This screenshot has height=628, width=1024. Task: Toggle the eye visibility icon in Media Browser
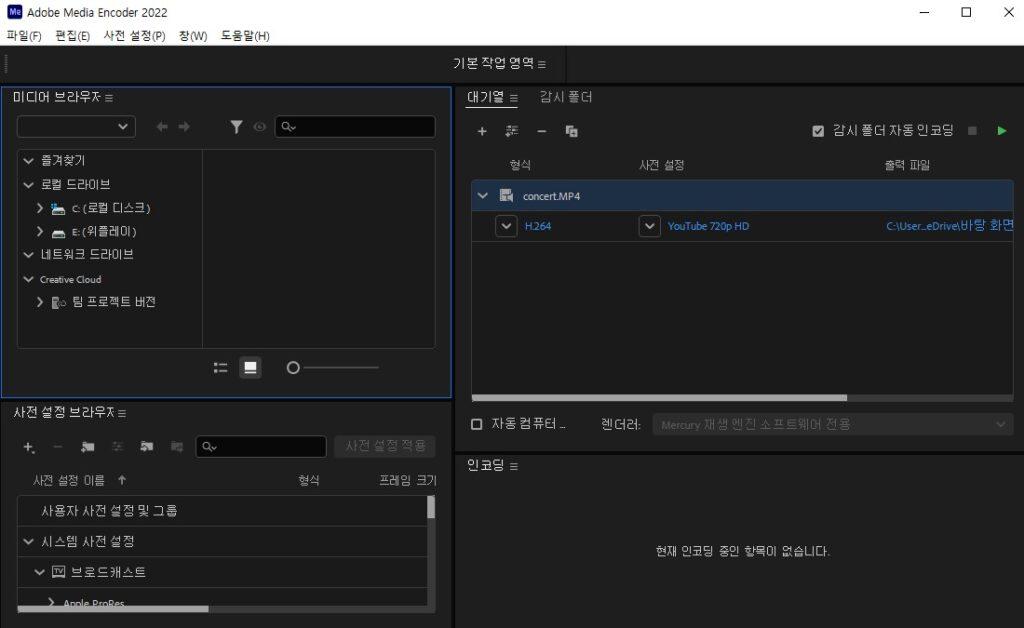[260, 127]
